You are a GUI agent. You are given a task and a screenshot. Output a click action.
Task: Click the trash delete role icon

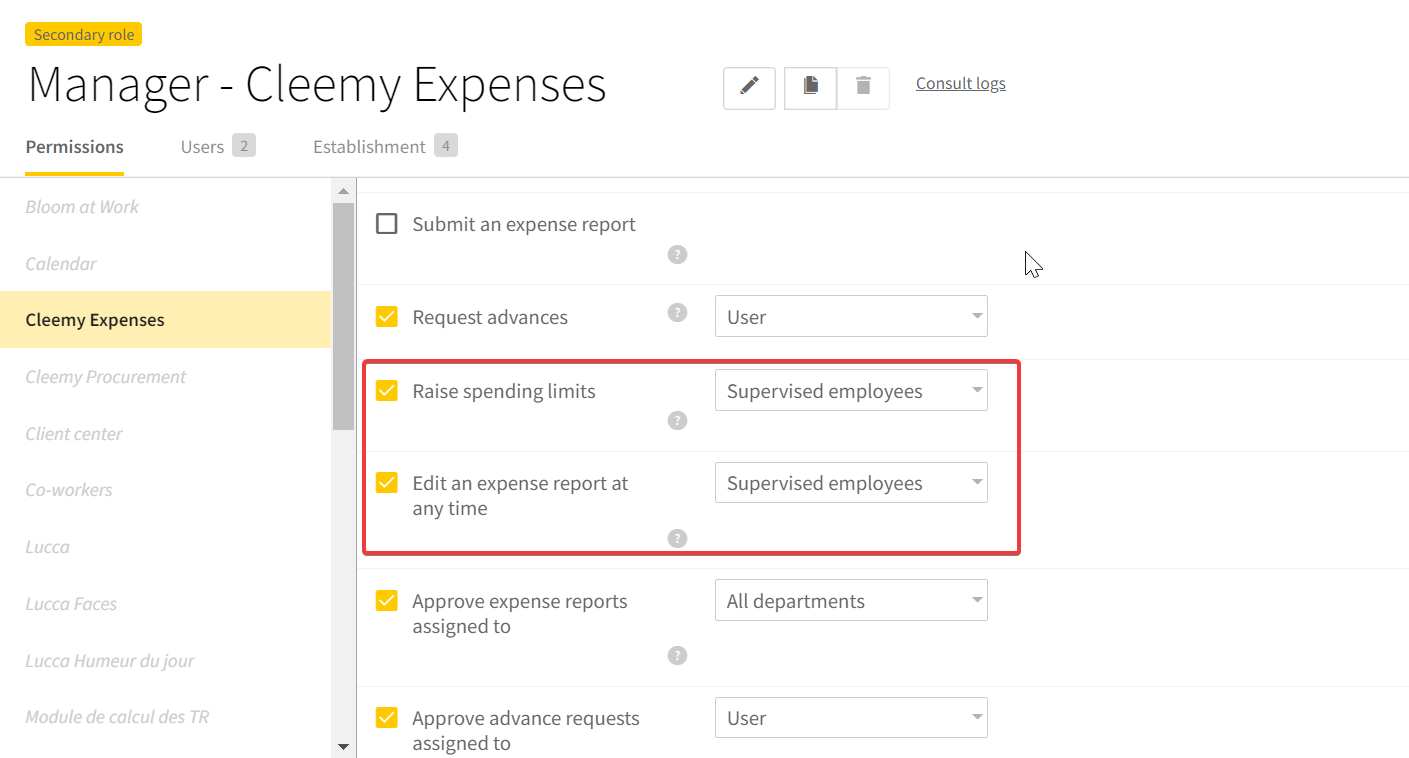pyautogui.click(x=863, y=88)
